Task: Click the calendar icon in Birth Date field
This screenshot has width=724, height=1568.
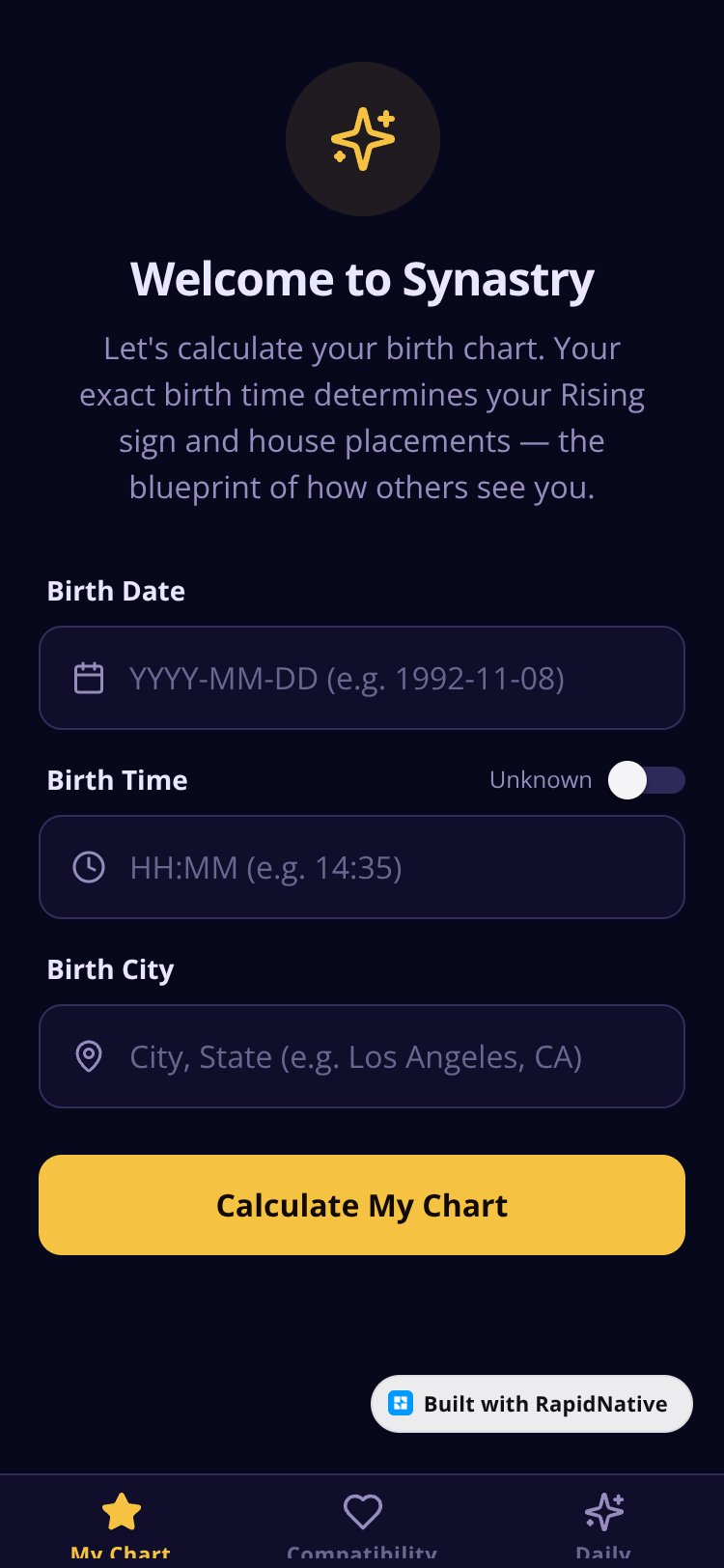Action: 89,678
